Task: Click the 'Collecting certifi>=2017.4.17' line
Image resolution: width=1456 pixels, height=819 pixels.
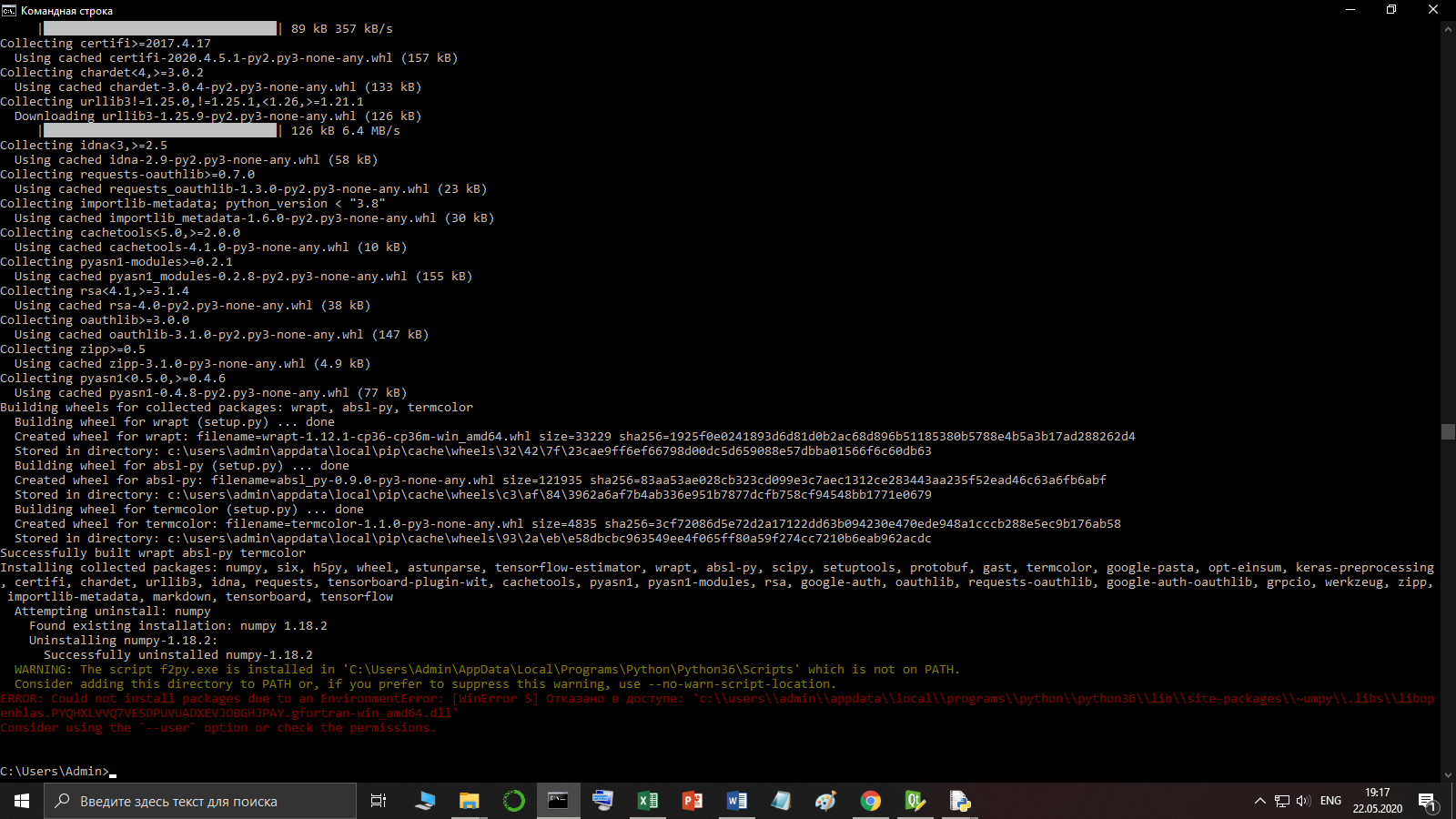Action: pos(106,44)
